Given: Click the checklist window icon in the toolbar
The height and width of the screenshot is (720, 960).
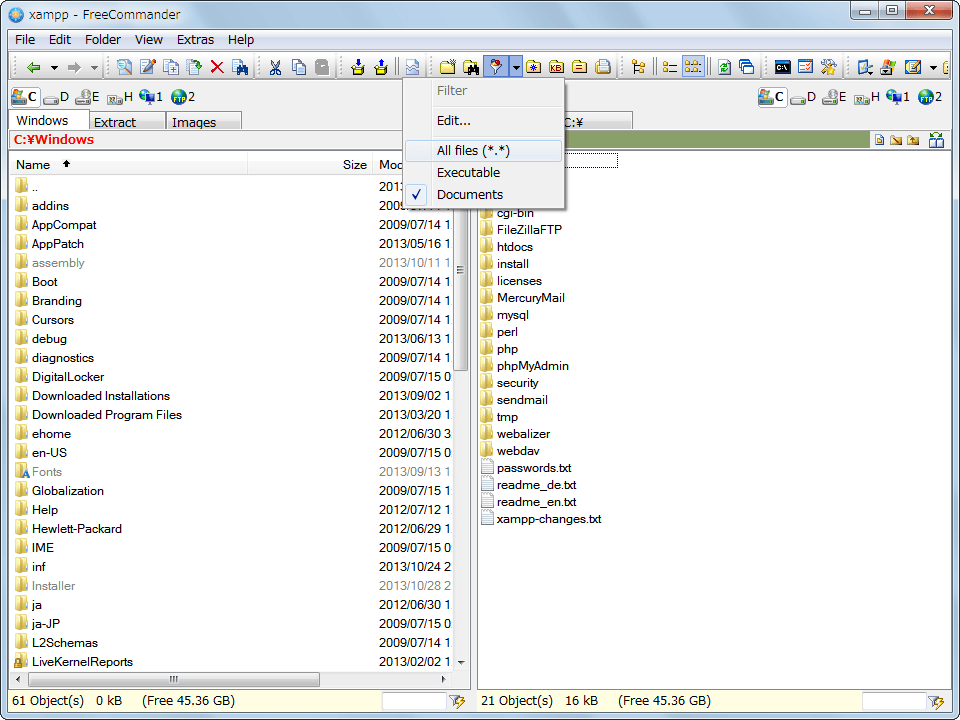Looking at the screenshot, I should [x=806, y=67].
